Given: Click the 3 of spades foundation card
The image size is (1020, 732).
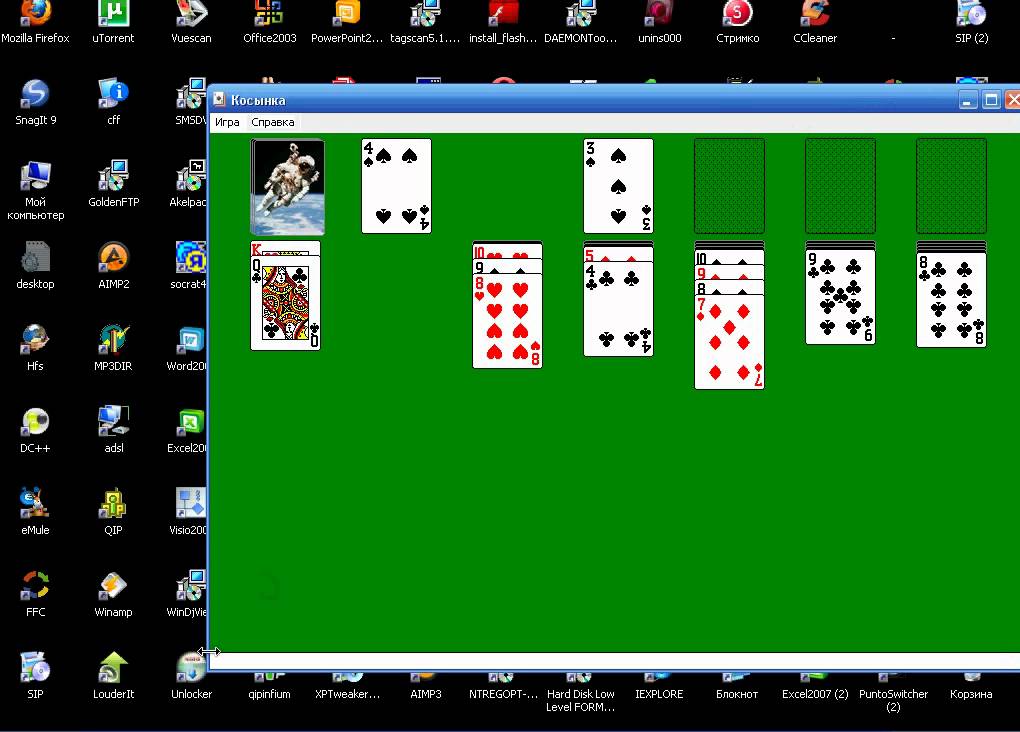Looking at the screenshot, I should (x=618, y=187).
